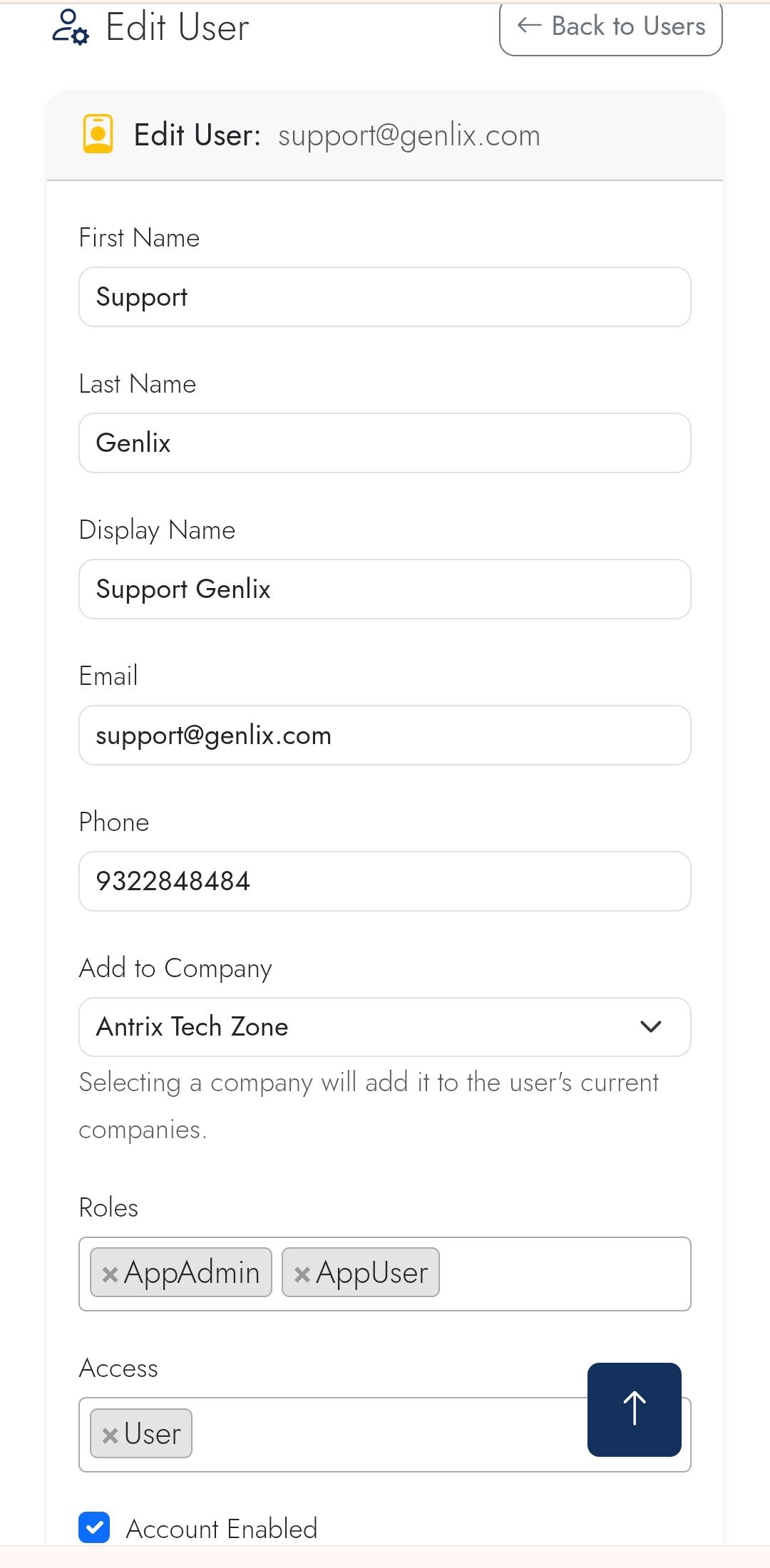Click the AppUser role chip
Image resolution: width=770 pixels, height=1568 pixels.
(x=371, y=1273)
